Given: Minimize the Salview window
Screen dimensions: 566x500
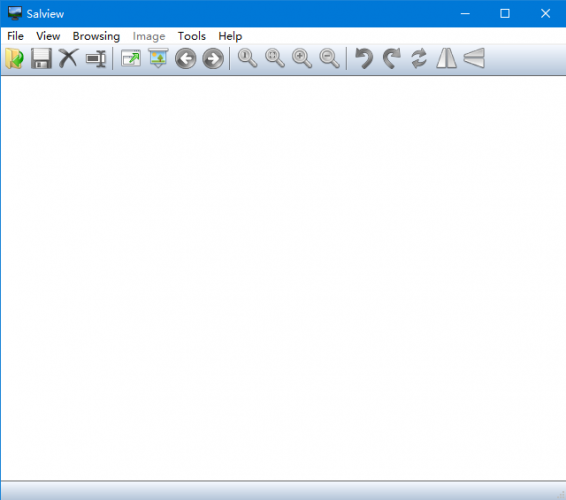Looking at the screenshot, I should pyautogui.click(x=465, y=14).
